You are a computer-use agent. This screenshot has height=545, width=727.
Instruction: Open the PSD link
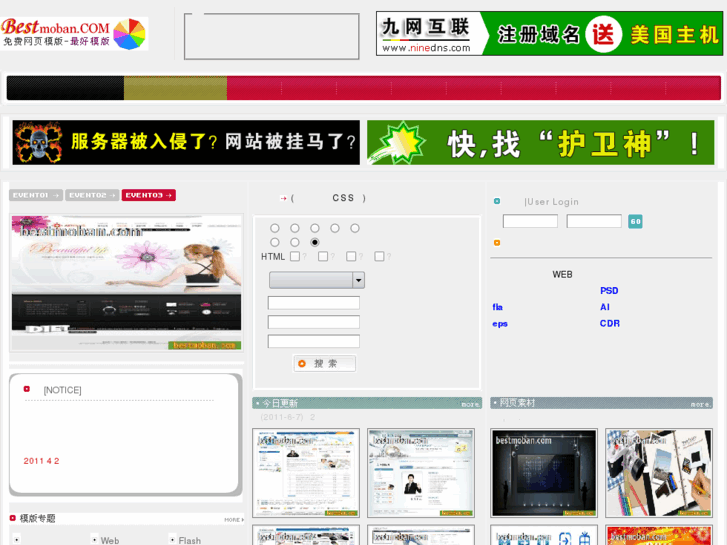click(x=609, y=291)
